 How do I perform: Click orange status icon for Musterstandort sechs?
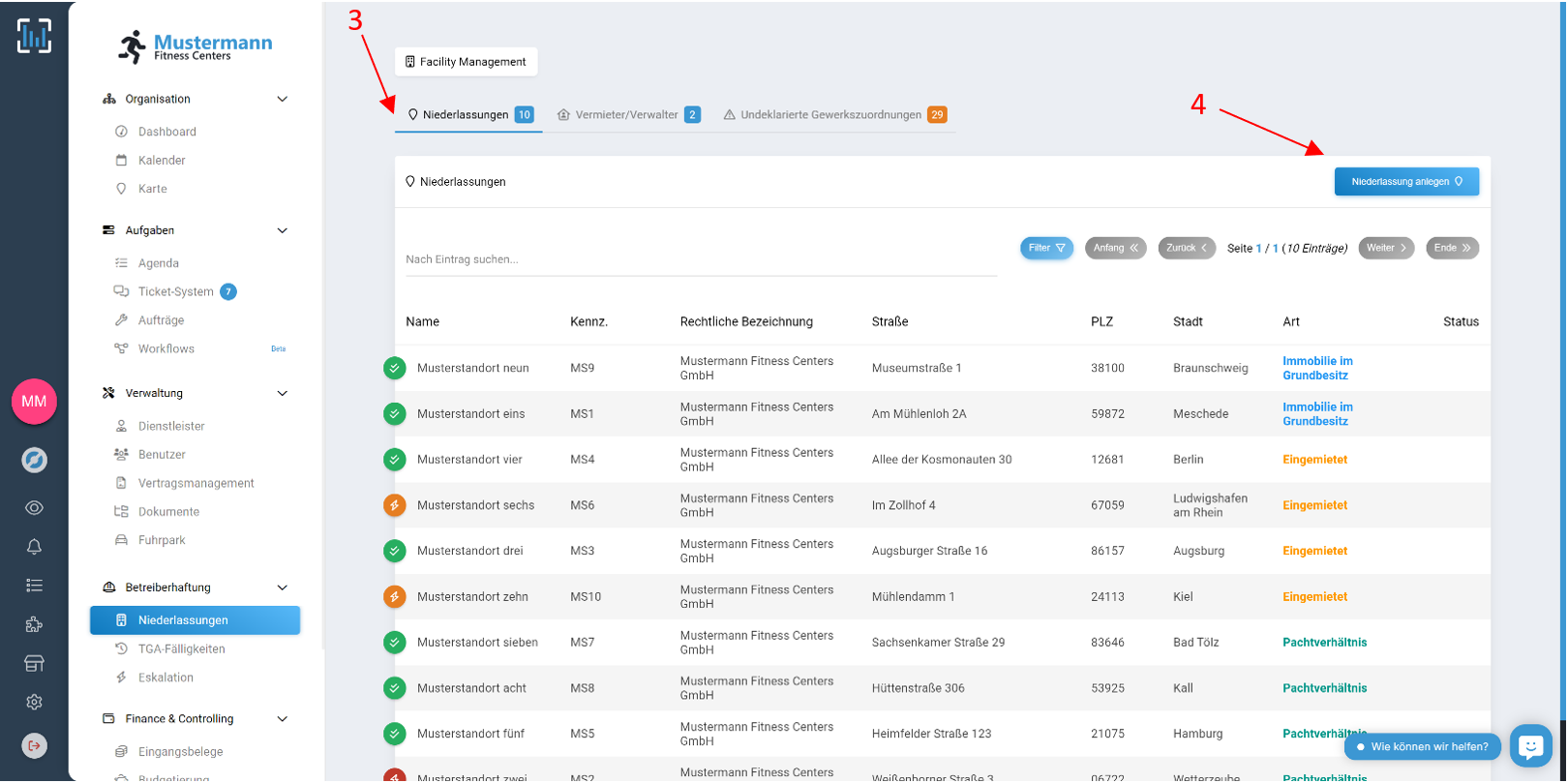coord(395,505)
